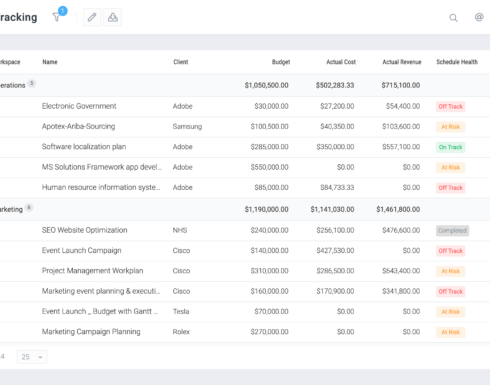490x385 pixels.
Task: Select the Tesla client cell
Action: tap(181, 312)
